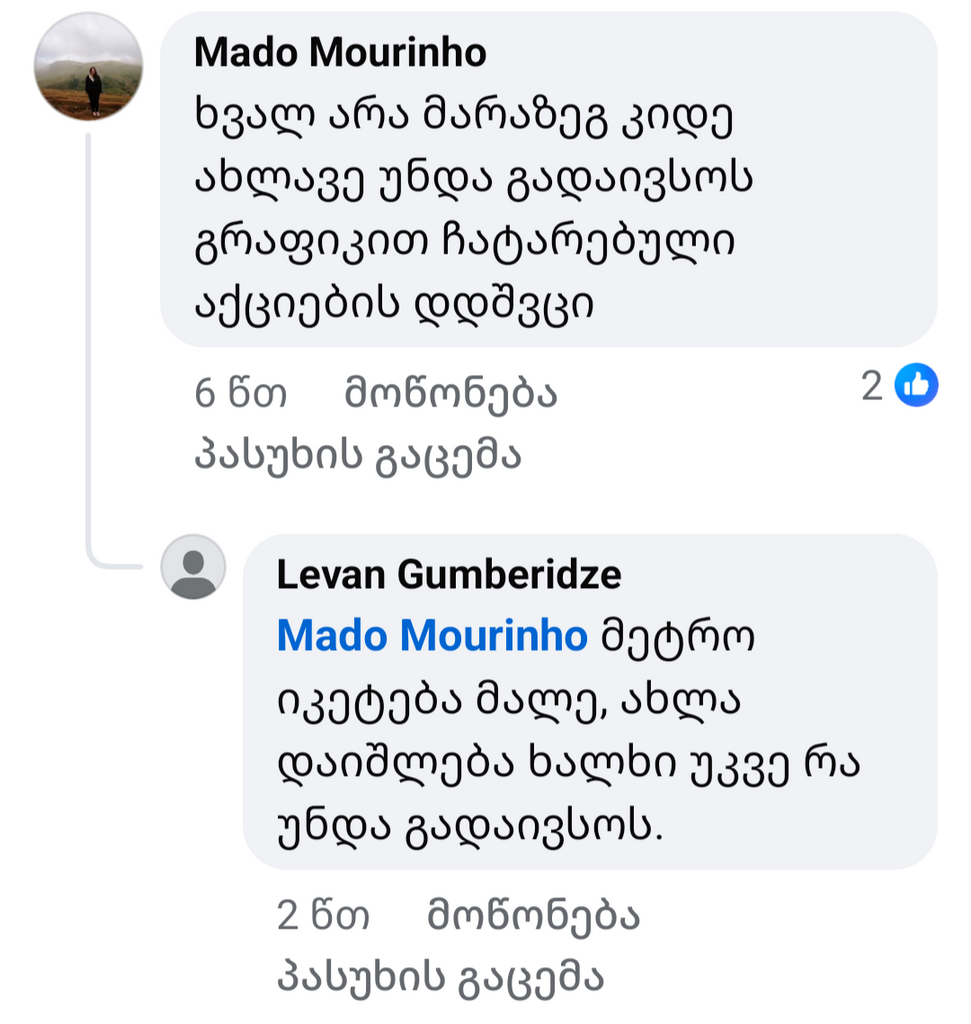Like Levan Gumberidze's reply via მოწონება
This screenshot has width=971, height=1024.
click(533, 915)
